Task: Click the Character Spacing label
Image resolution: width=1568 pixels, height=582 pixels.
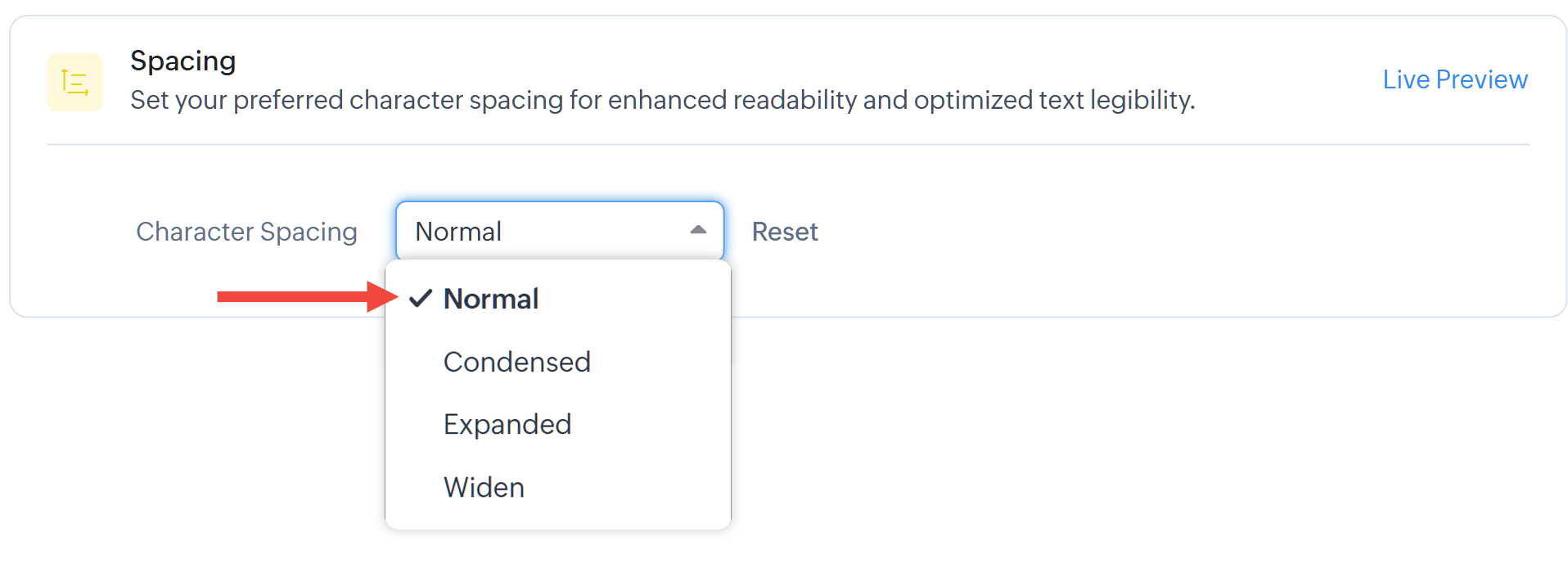Action: 246,232
